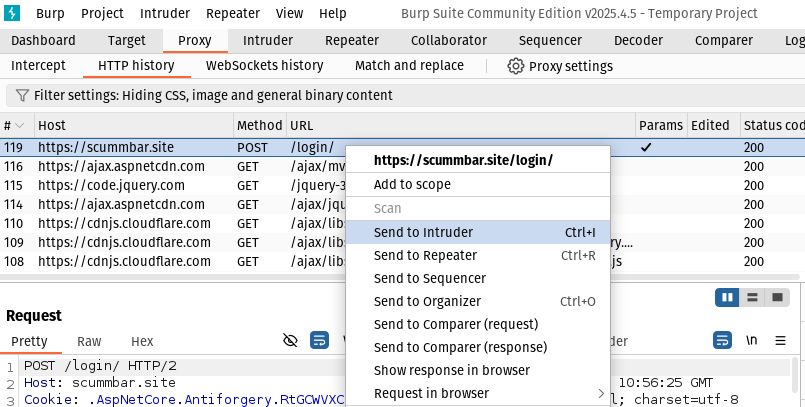Viewport: 805px width, 407px height.
Task: Sort by Method column header
Action: click(x=259, y=126)
